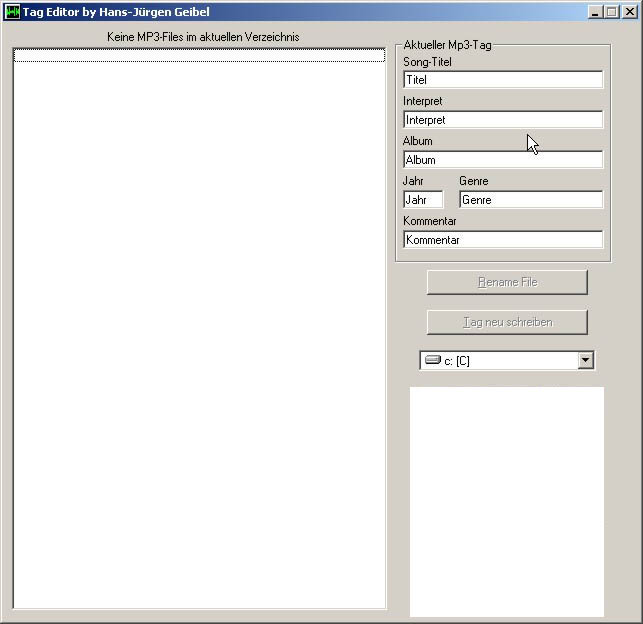This screenshot has height=624, width=643.
Task: Click the 'Aktueller Mp3-Tag' group heading
Action: click(447, 46)
